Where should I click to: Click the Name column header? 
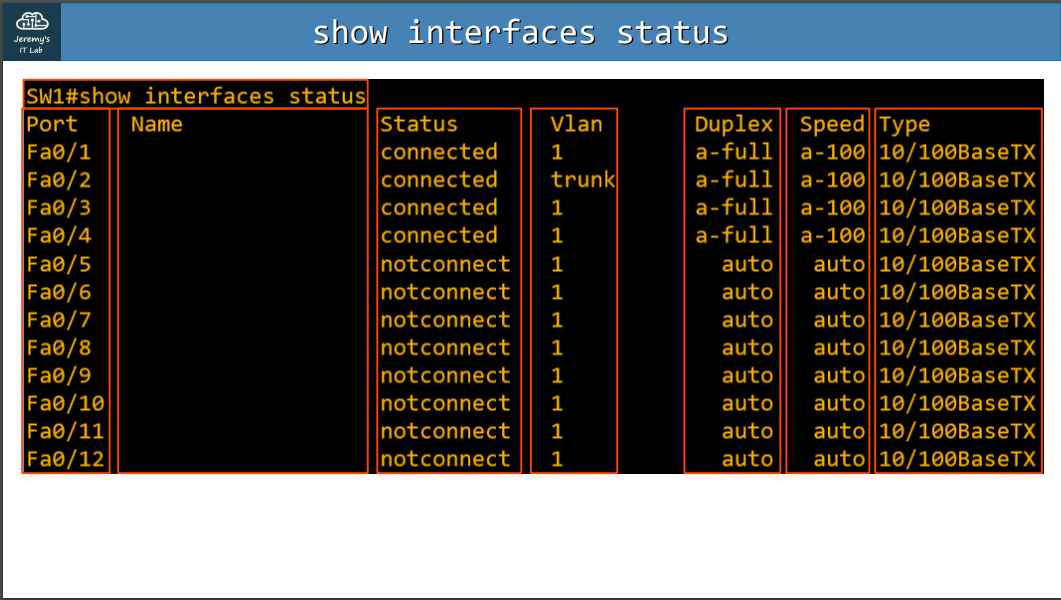pyautogui.click(x=157, y=124)
